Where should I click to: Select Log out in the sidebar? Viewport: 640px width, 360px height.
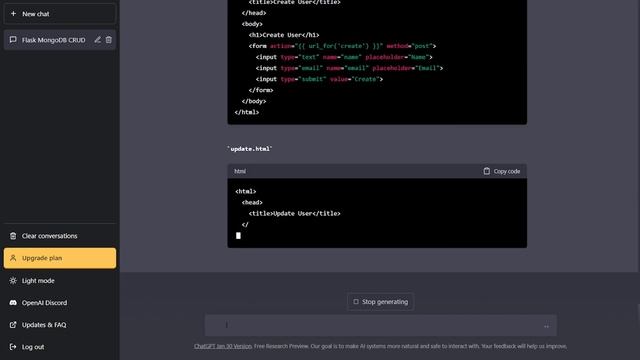pyautogui.click(x=60, y=347)
